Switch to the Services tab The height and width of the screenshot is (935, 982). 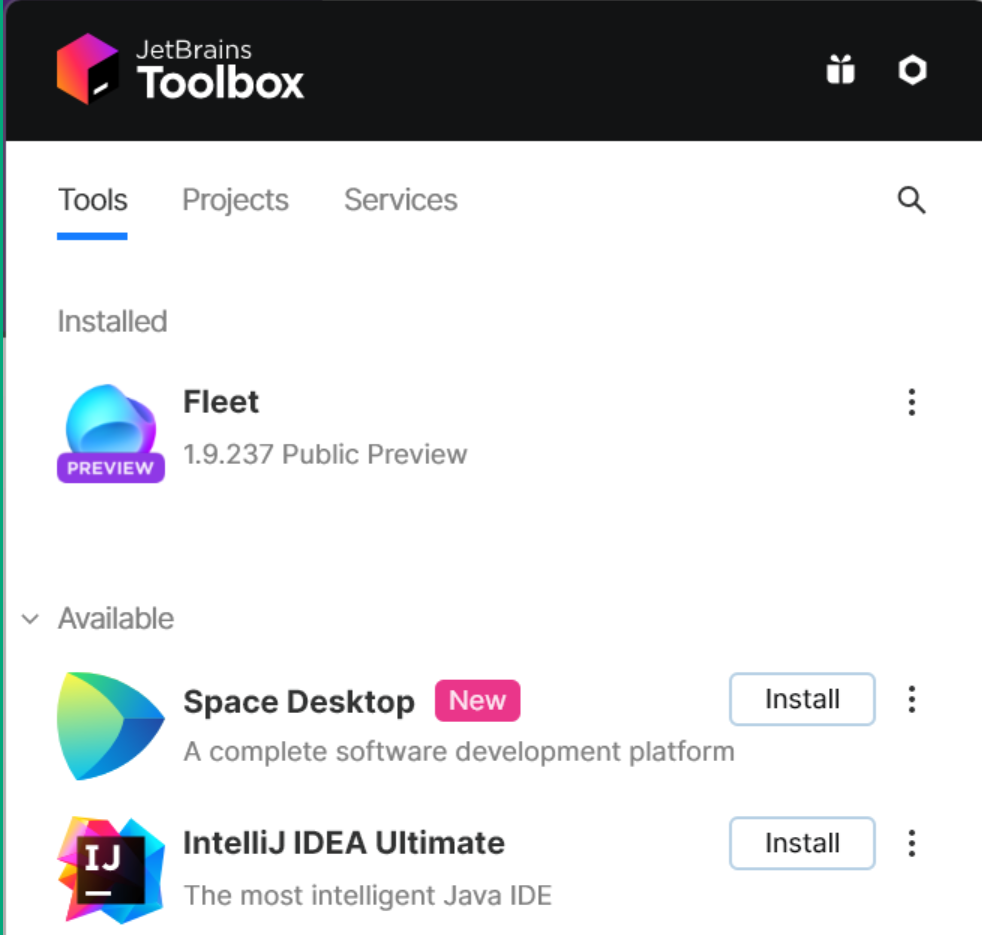(x=401, y=200)
